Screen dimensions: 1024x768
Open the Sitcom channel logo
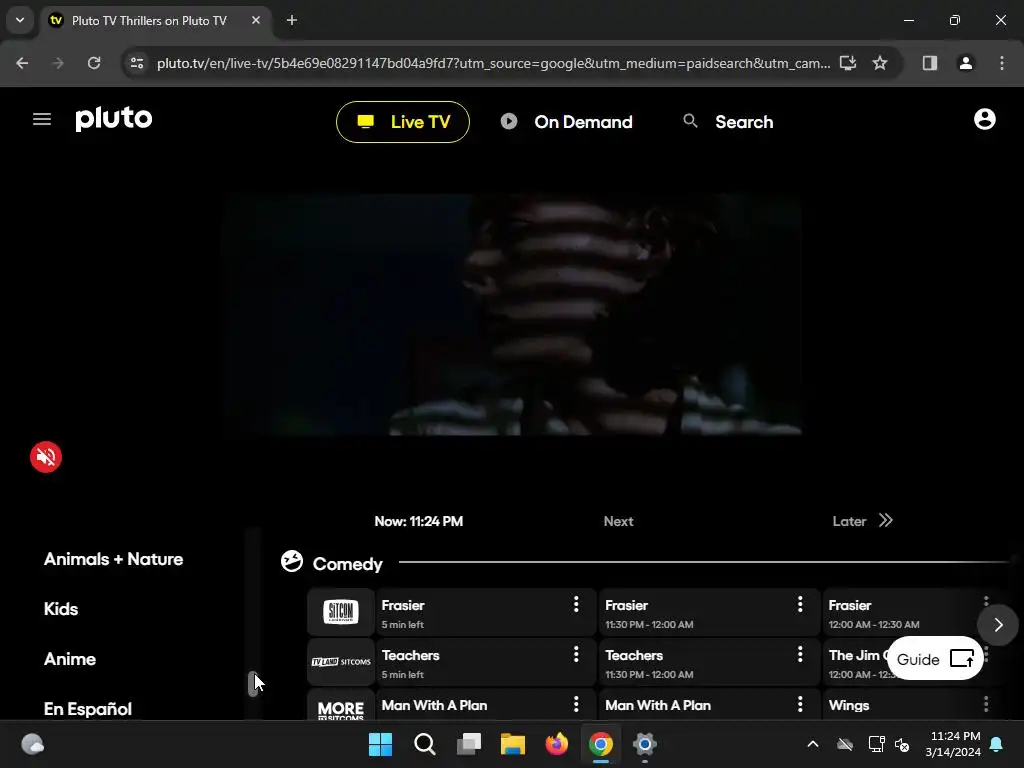(x=341, y=613)
